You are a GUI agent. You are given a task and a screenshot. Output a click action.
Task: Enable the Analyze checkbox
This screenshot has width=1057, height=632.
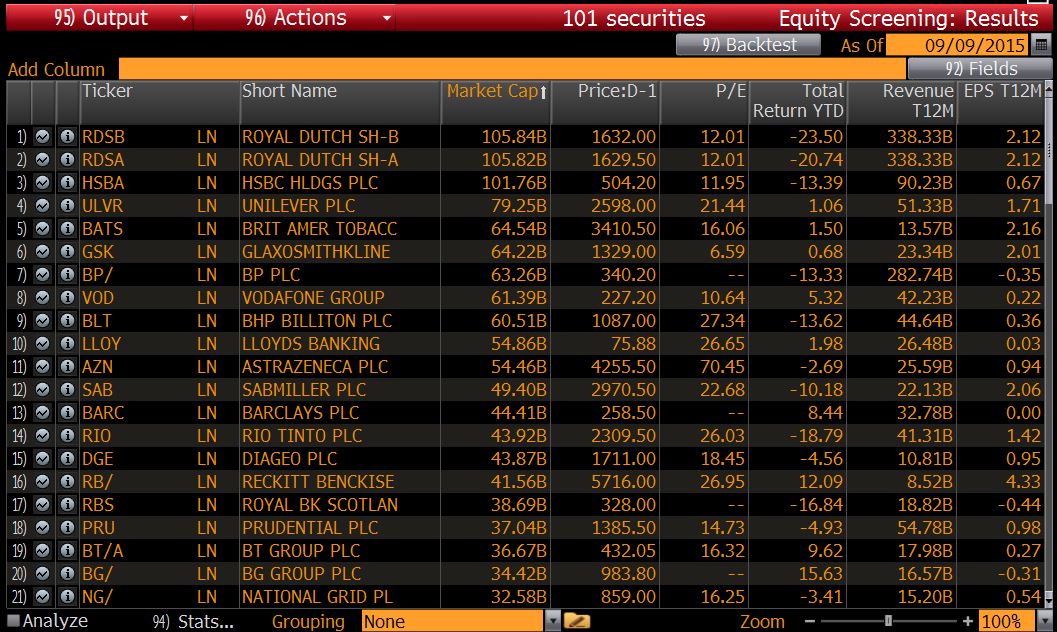[12, 621]
